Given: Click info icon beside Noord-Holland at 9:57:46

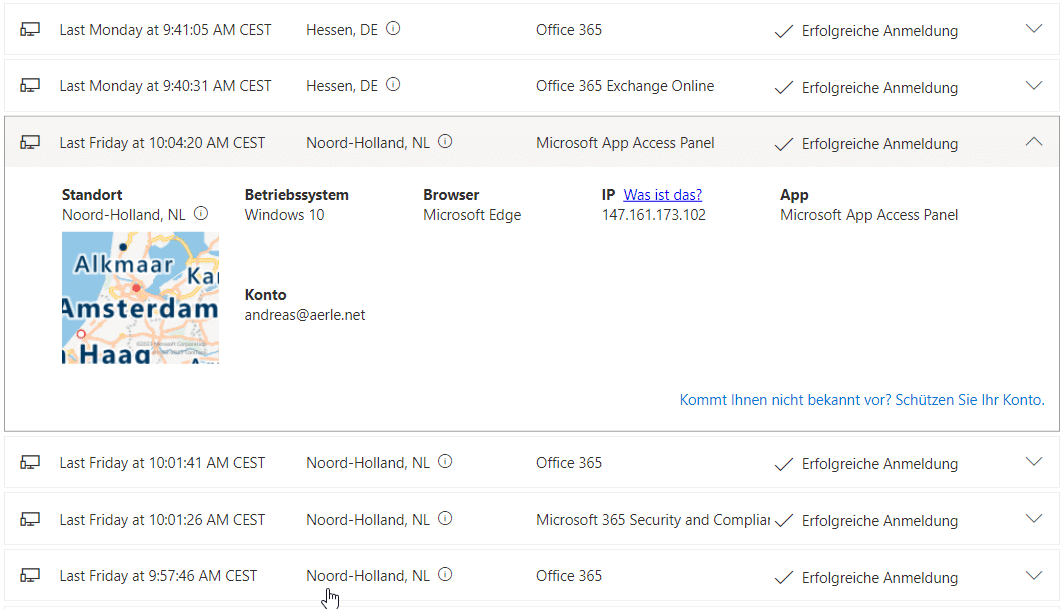Looking at the screenshot, I should coord(445,575).
